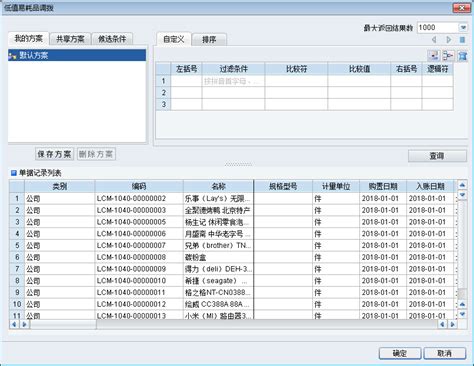Click the 默认方案 scheme icon
The width and height of the screenshot is (474, 366).
[13, 56]
